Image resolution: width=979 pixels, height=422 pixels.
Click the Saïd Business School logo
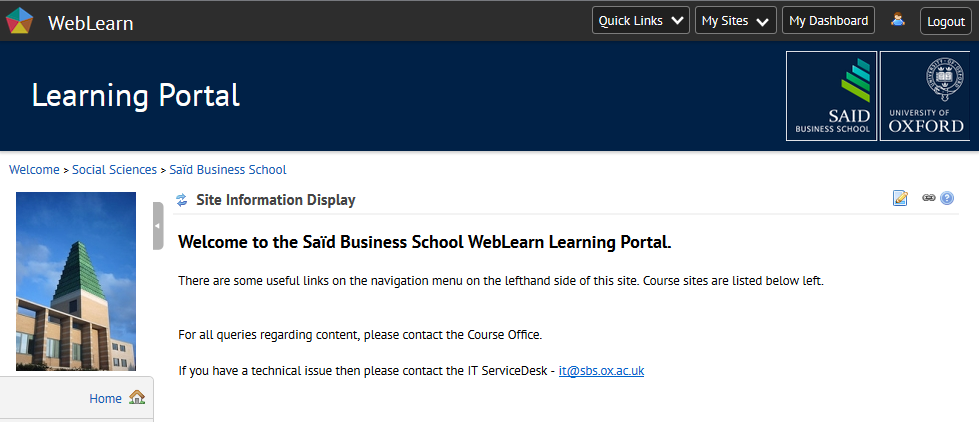(832, 96)
